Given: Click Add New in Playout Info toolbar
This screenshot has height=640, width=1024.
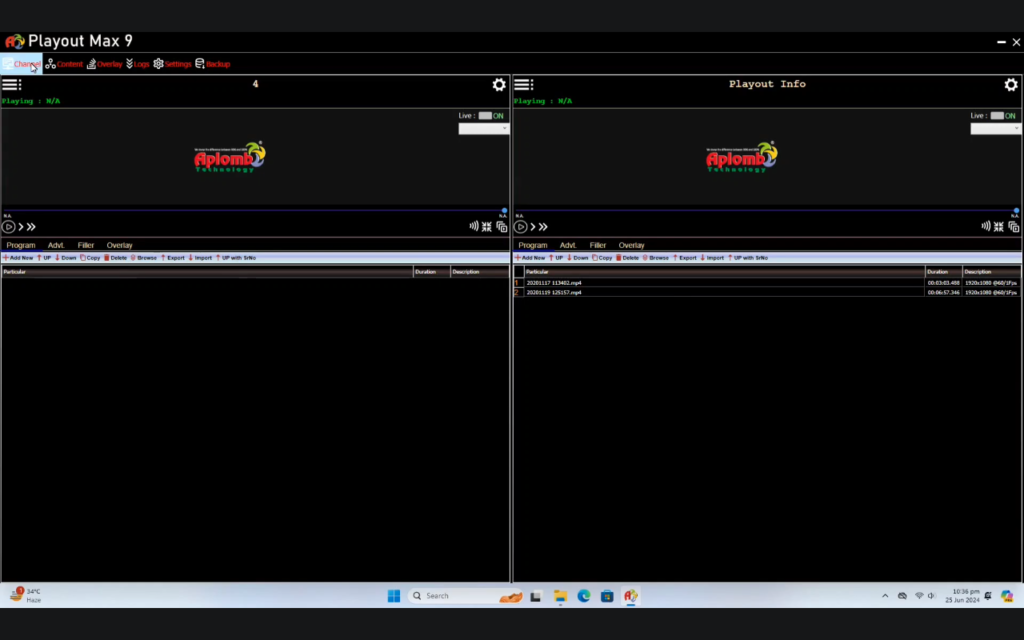Looking at the screenshot, I should (530, 258).
